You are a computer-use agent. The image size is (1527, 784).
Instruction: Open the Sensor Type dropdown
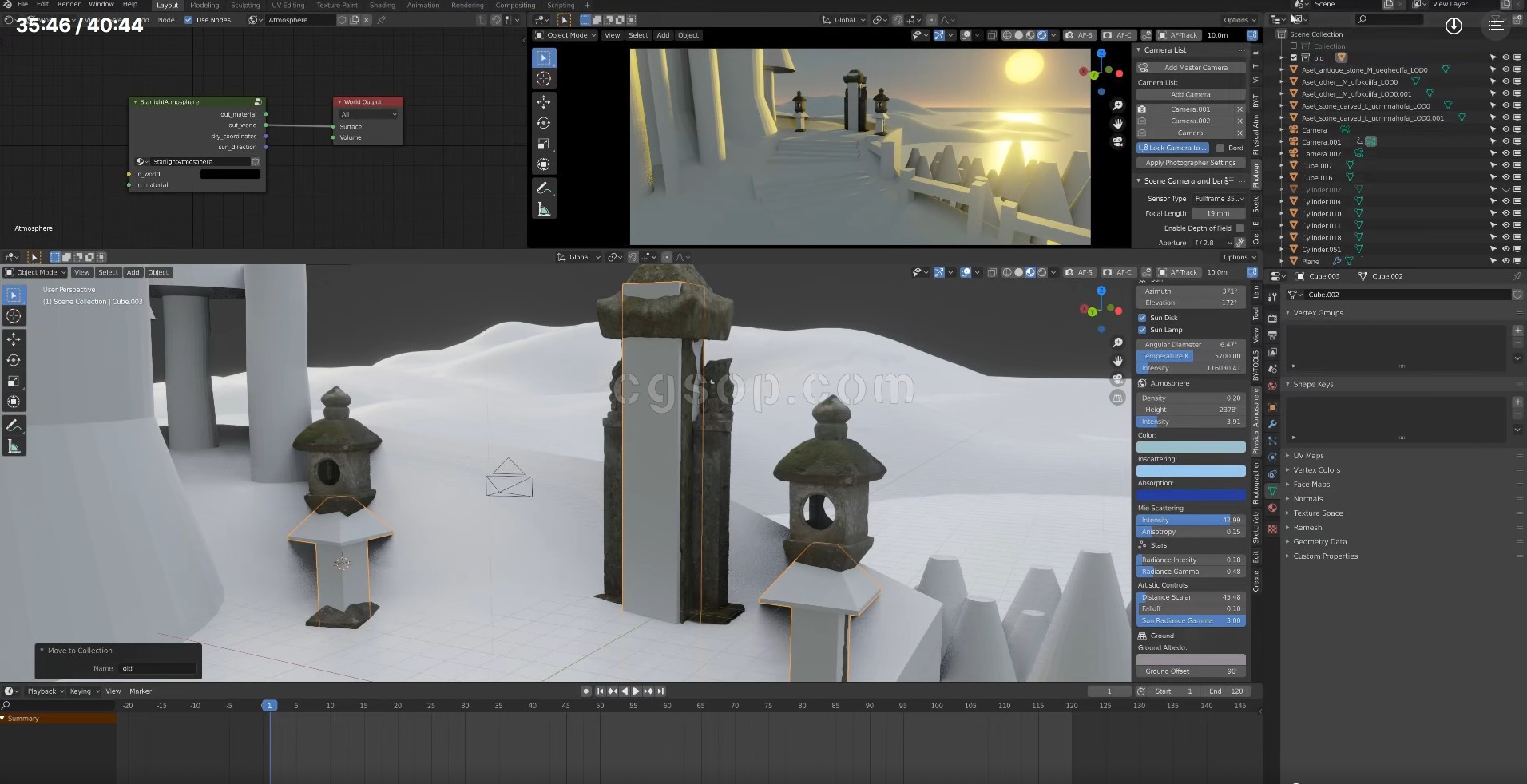[x=1217, y=199]
